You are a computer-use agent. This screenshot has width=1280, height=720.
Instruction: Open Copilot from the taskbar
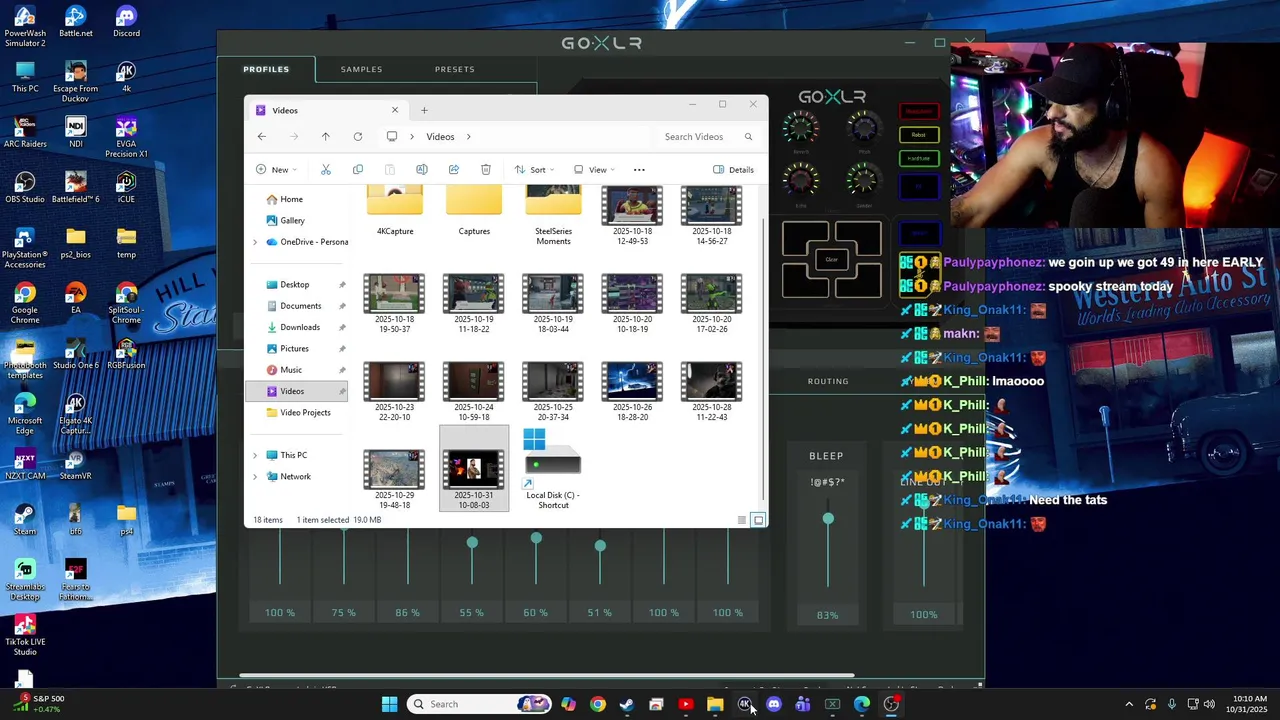(x=568, y=704)
